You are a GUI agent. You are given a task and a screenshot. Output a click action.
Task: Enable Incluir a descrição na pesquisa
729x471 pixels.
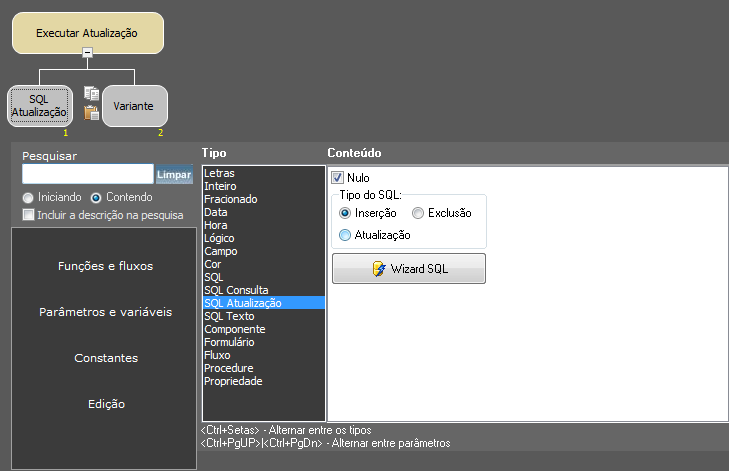[x=28, y=215]
